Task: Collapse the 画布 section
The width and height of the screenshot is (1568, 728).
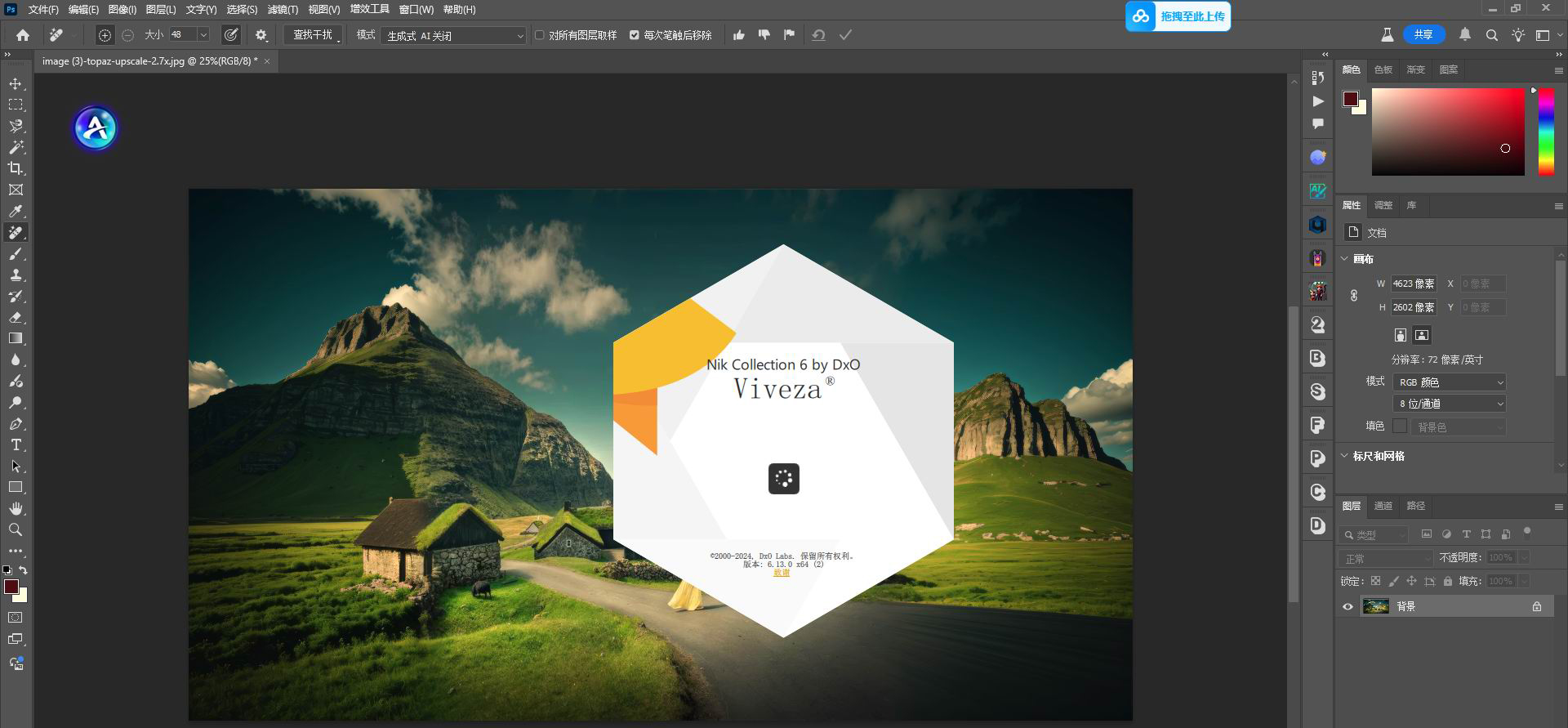Action: point(1345,259)
